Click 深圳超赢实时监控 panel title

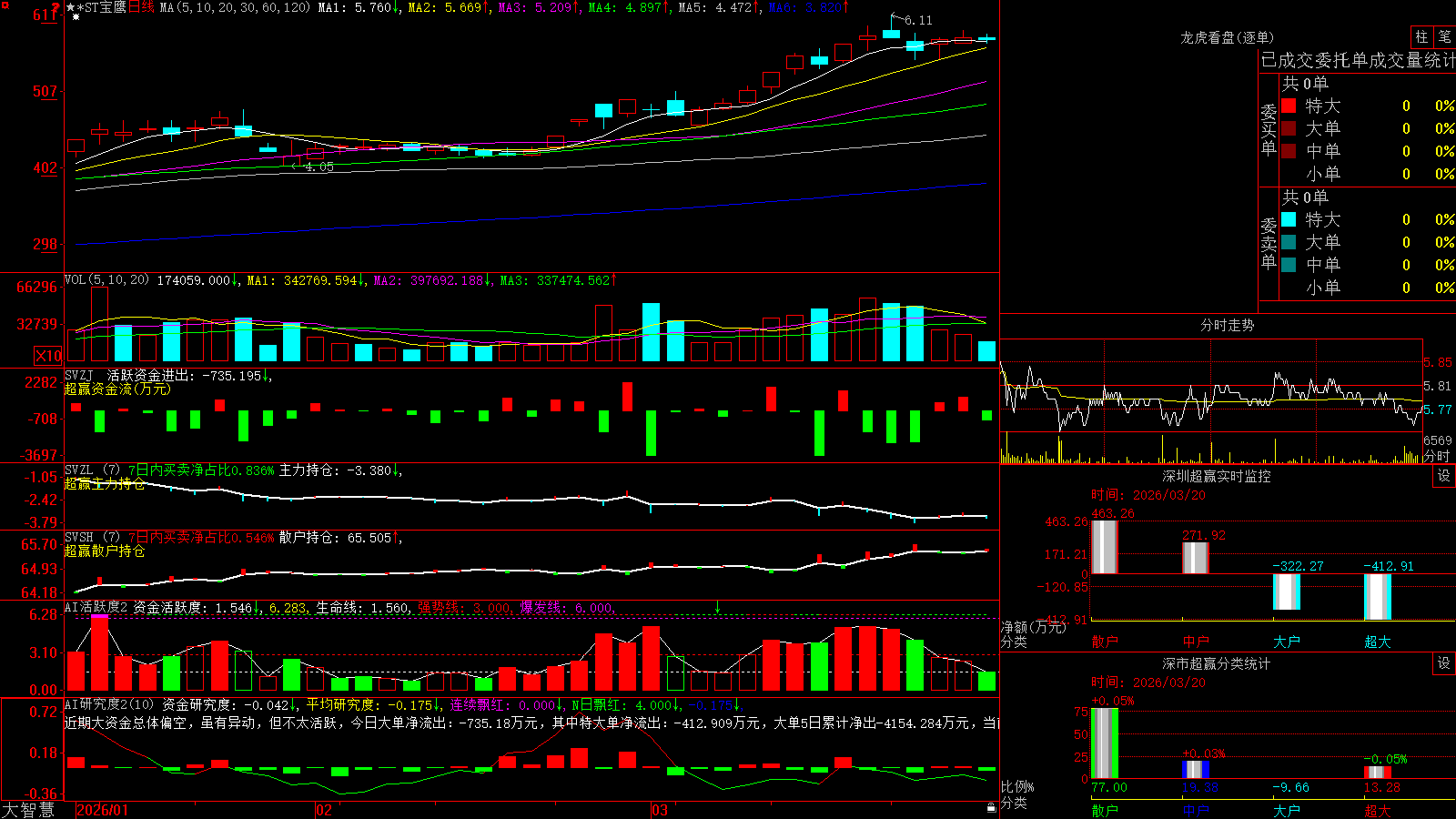(x=1217, y=476)
